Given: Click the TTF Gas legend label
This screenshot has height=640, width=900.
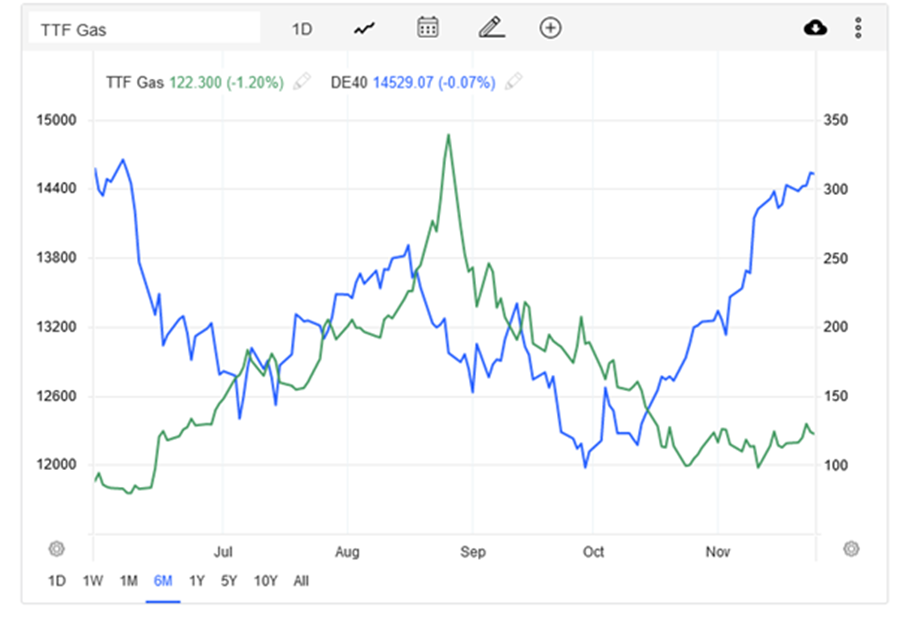Looking at the screenshot, I should (x=132, y=83).
